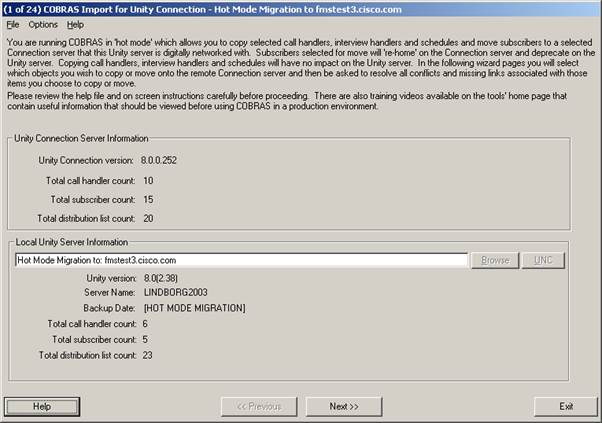Click the Backup Date label
Viewport: 602px width, 423px height.
[x=109, y=308]
